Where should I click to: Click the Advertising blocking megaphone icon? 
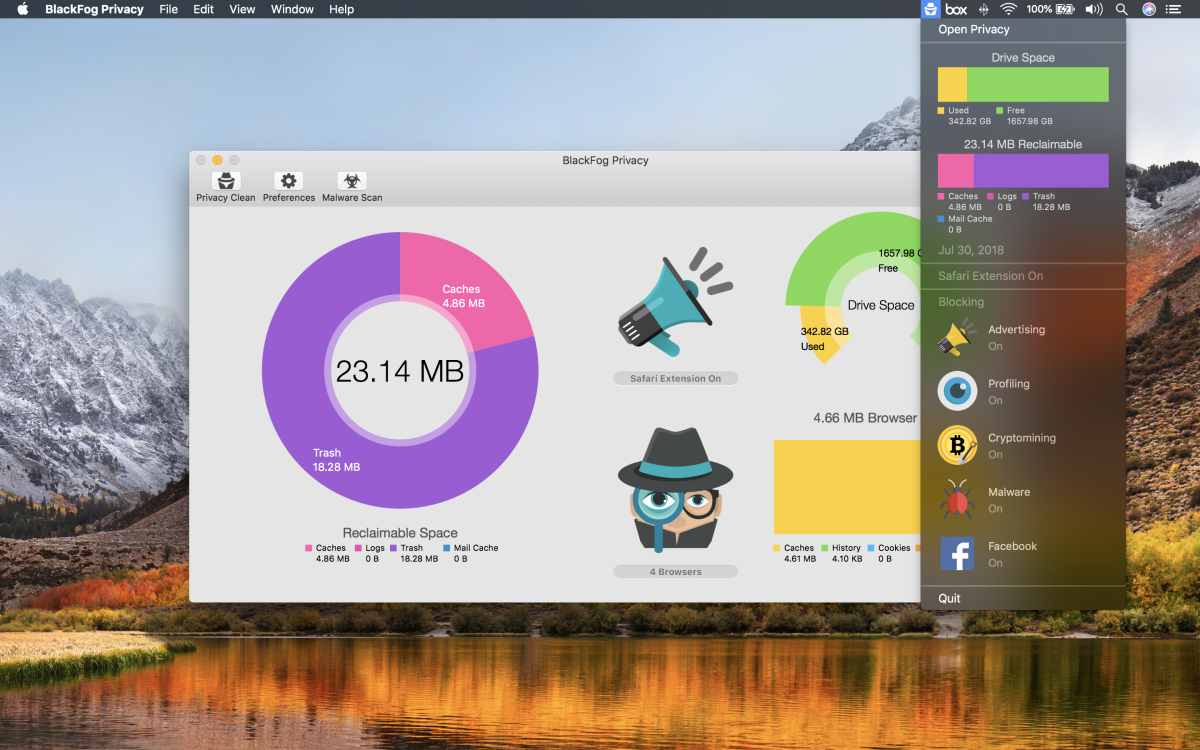957,336
